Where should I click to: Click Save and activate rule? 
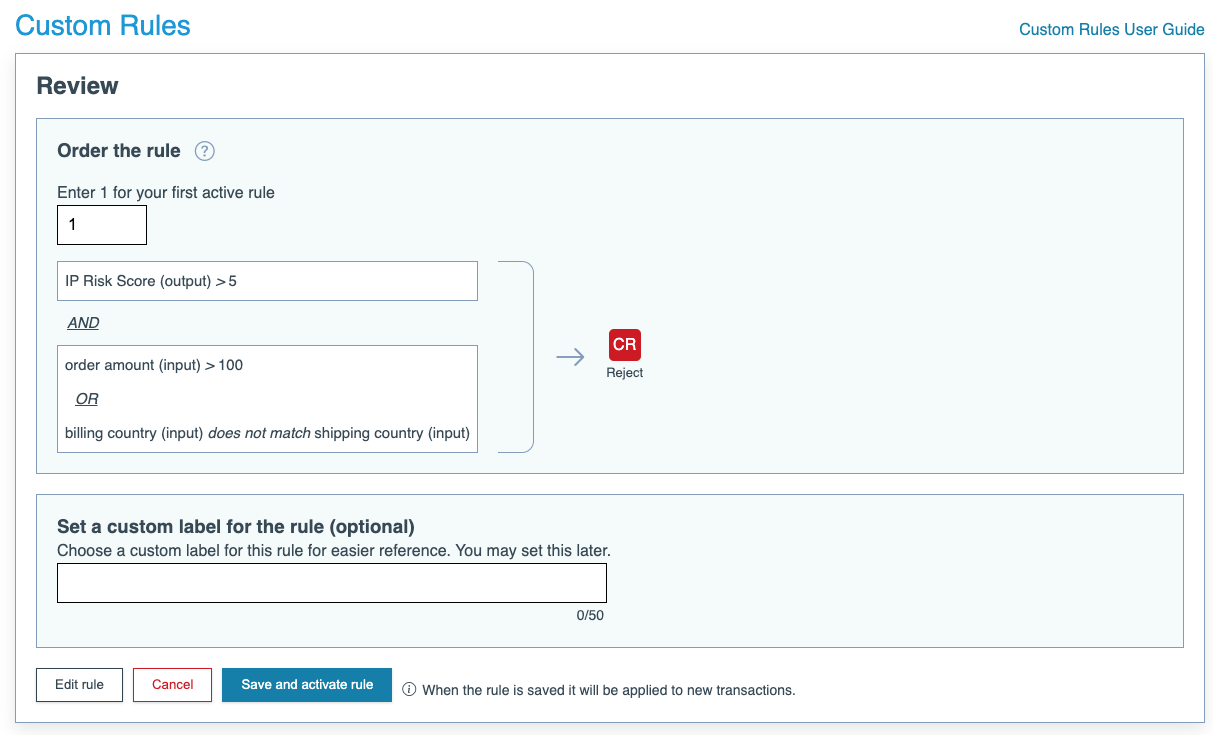click(307, 685)
